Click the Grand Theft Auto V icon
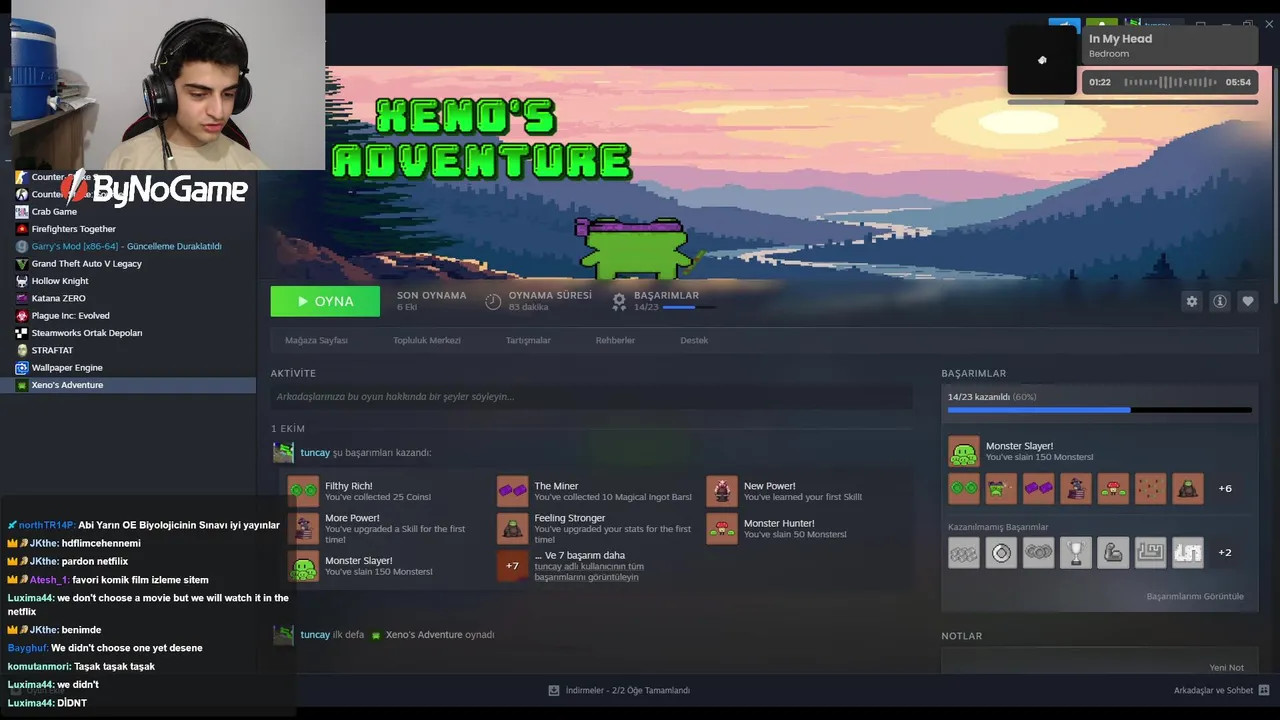The height and width of the screenshot is (720, 1280). [21, 264]
